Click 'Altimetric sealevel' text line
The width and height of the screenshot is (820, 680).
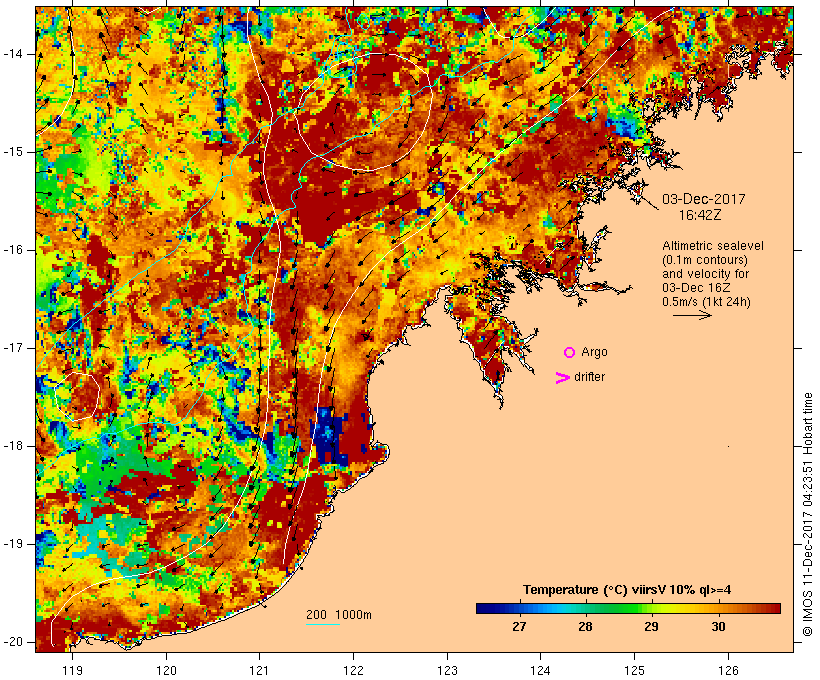tap(713, 246)
